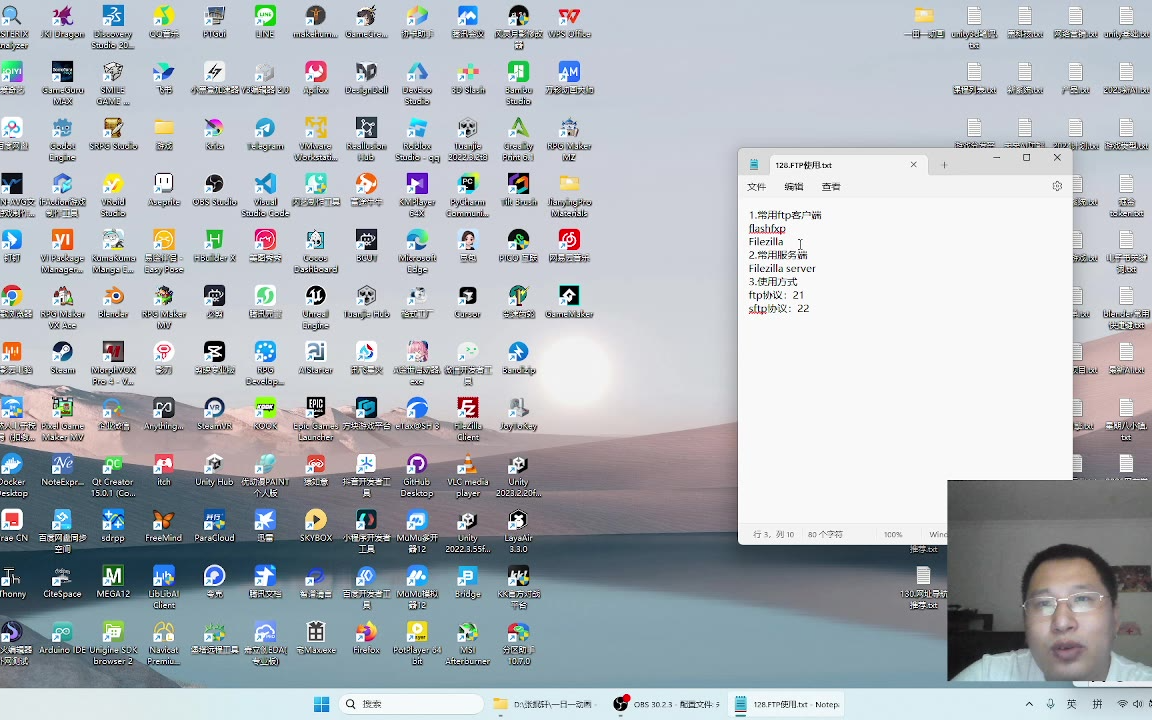Select the HBuilder X desktop shortcut
The image size is (1152, 720).
215,245
